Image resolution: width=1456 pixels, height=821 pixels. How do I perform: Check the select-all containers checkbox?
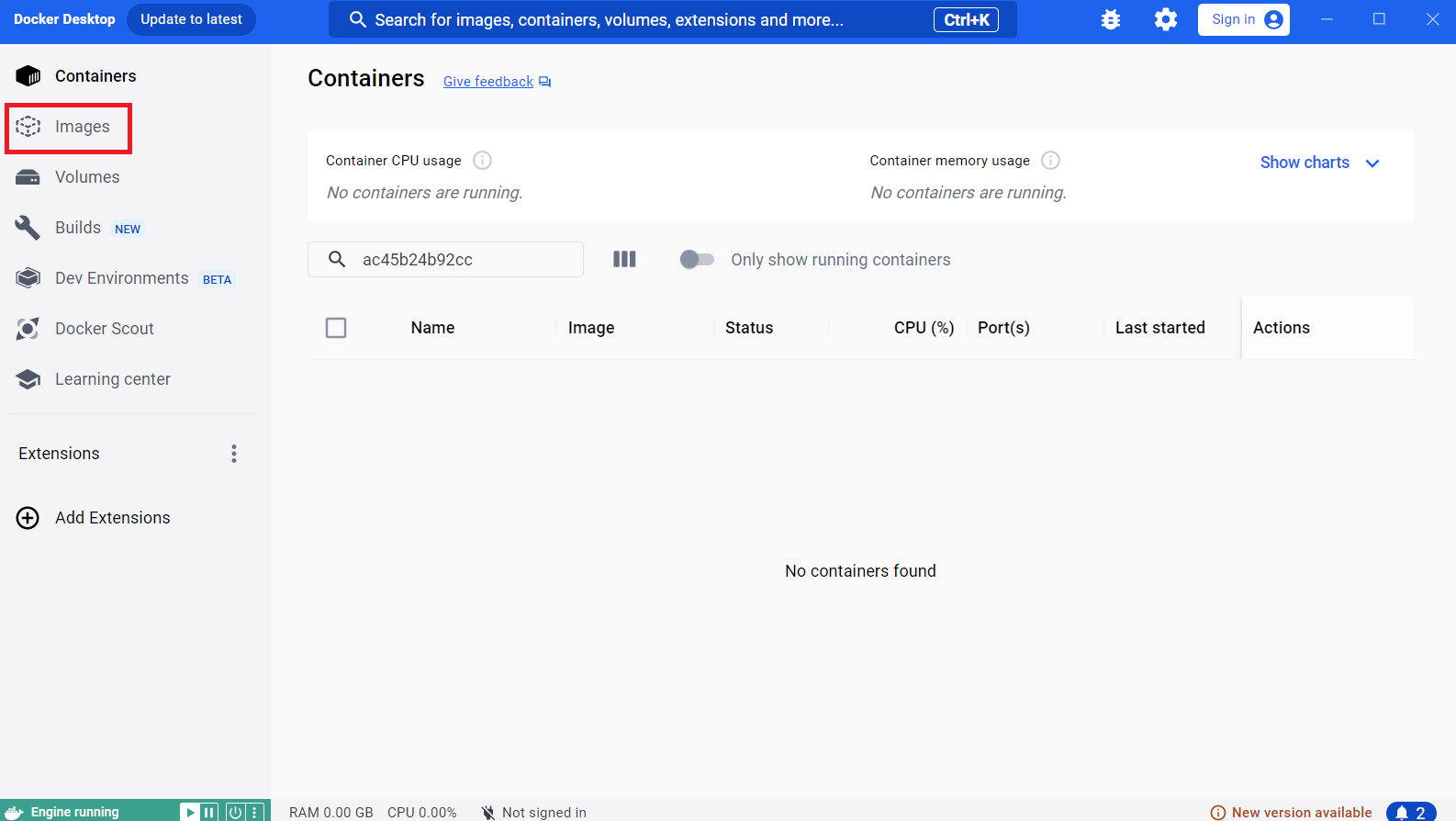tap(336, 328)
